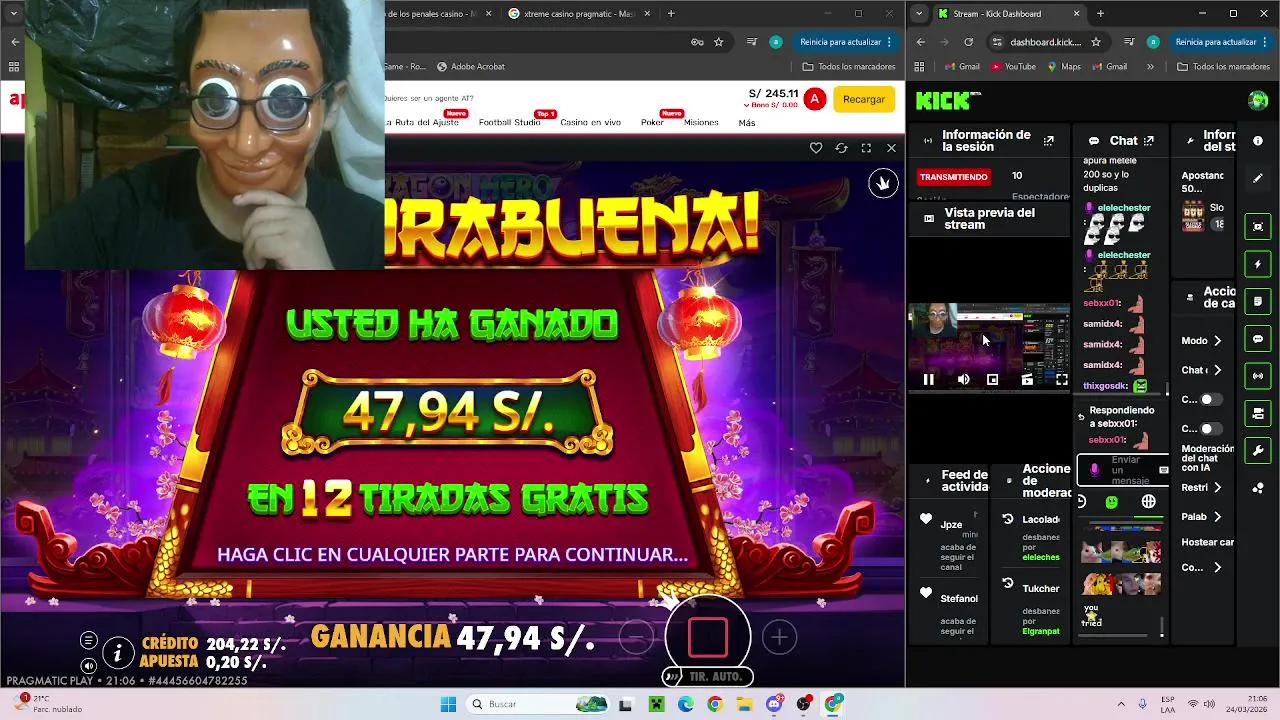This screenshot has width=1280, height=720.
Task: Open the Poker menu item
Action: [652, 122]
